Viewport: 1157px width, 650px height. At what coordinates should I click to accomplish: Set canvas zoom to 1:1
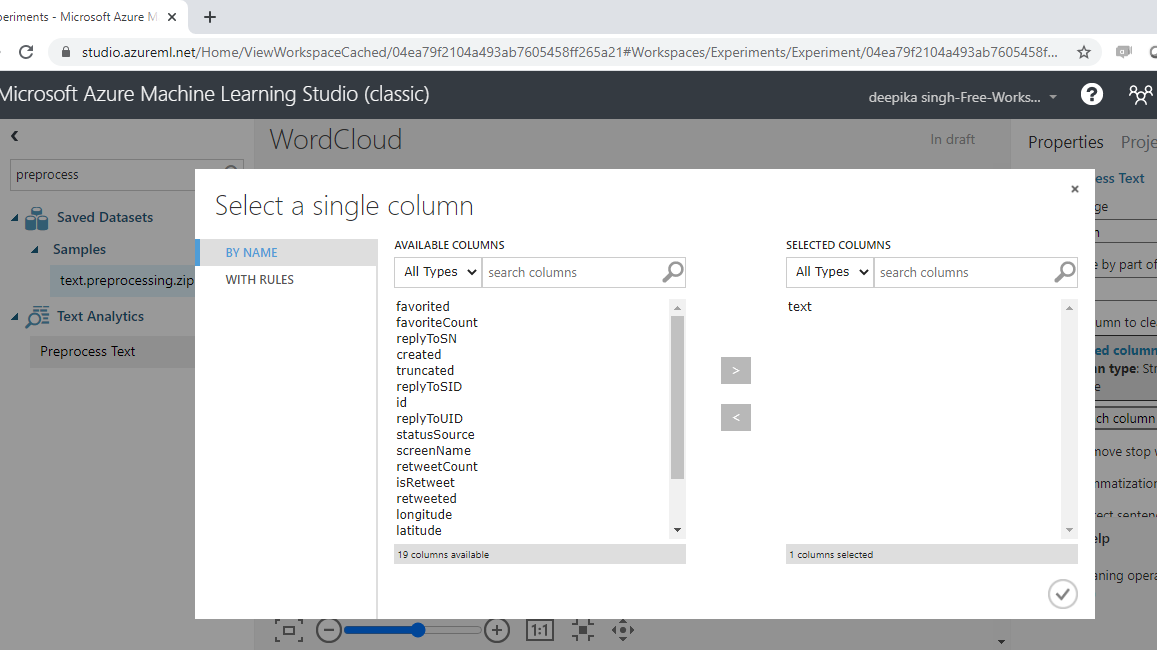(x=539, y=630)
